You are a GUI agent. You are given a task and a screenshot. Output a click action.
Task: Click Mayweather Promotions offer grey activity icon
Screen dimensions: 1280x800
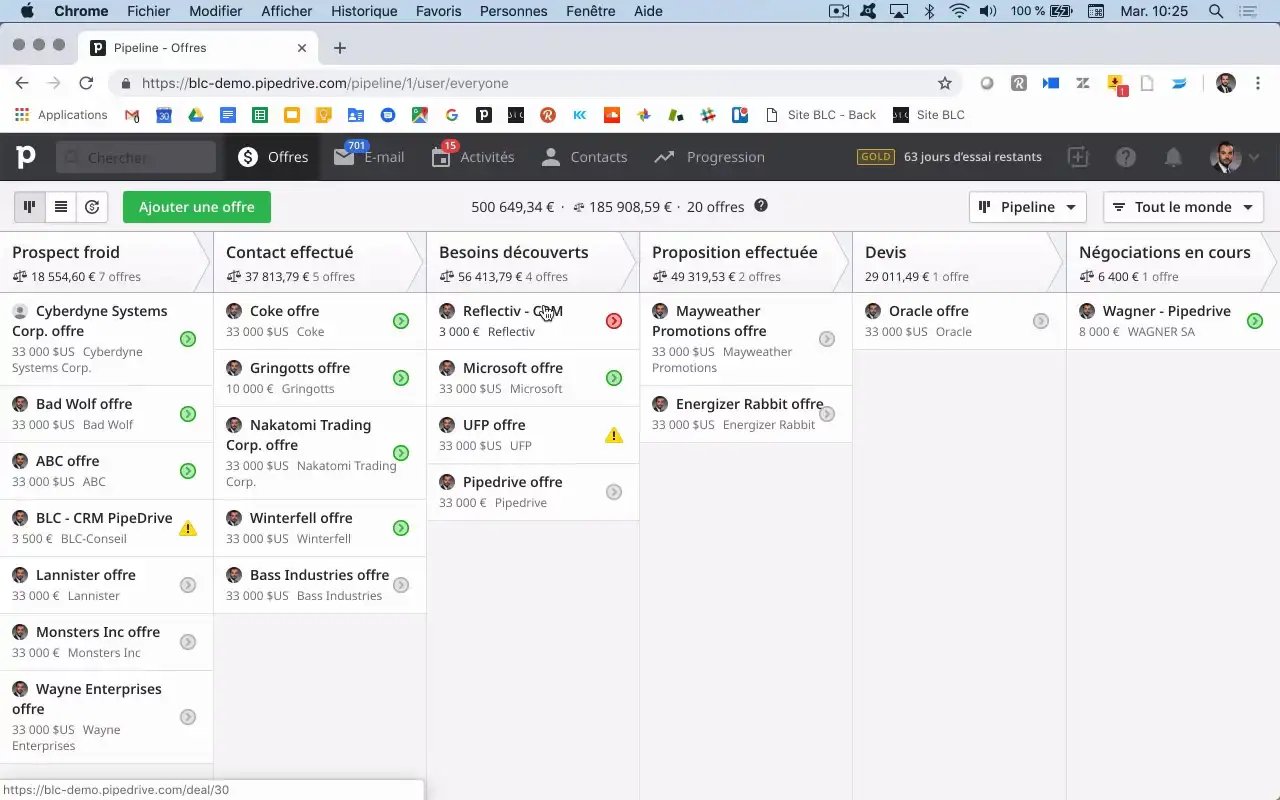[x=827, y=339]
